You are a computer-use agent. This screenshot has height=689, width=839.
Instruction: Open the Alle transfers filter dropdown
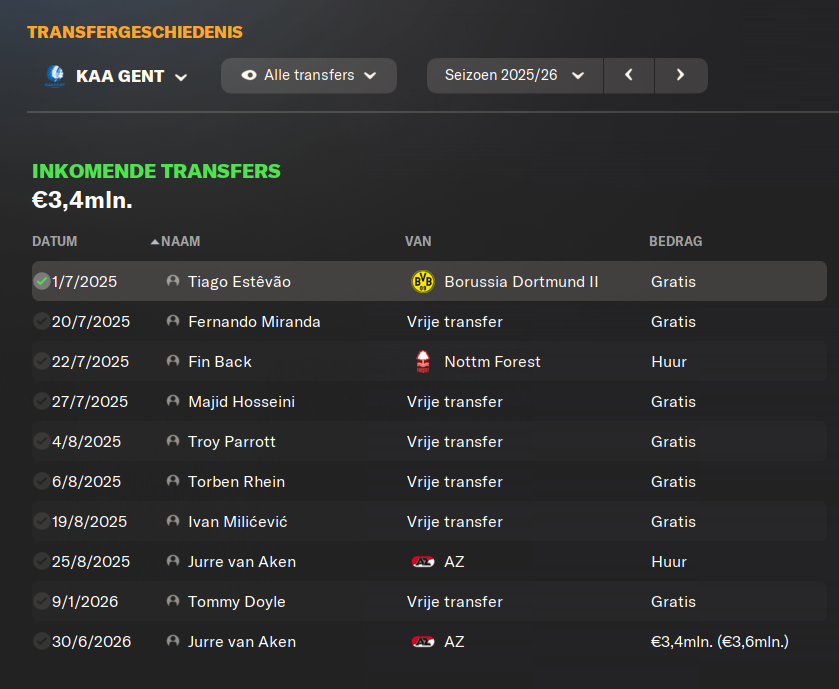point(309,75)
